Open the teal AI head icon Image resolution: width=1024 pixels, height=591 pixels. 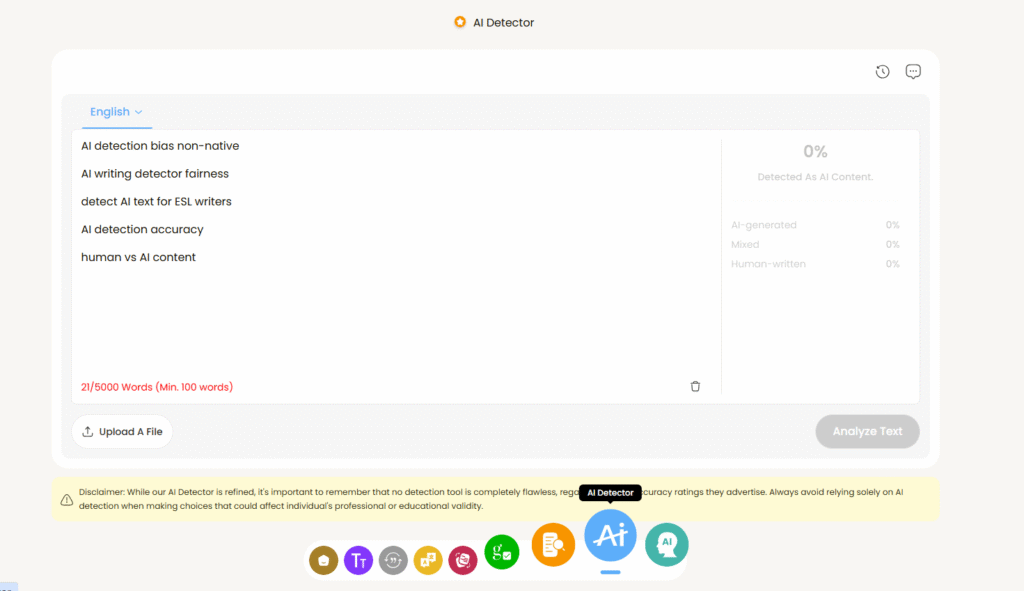pos(667,545)
